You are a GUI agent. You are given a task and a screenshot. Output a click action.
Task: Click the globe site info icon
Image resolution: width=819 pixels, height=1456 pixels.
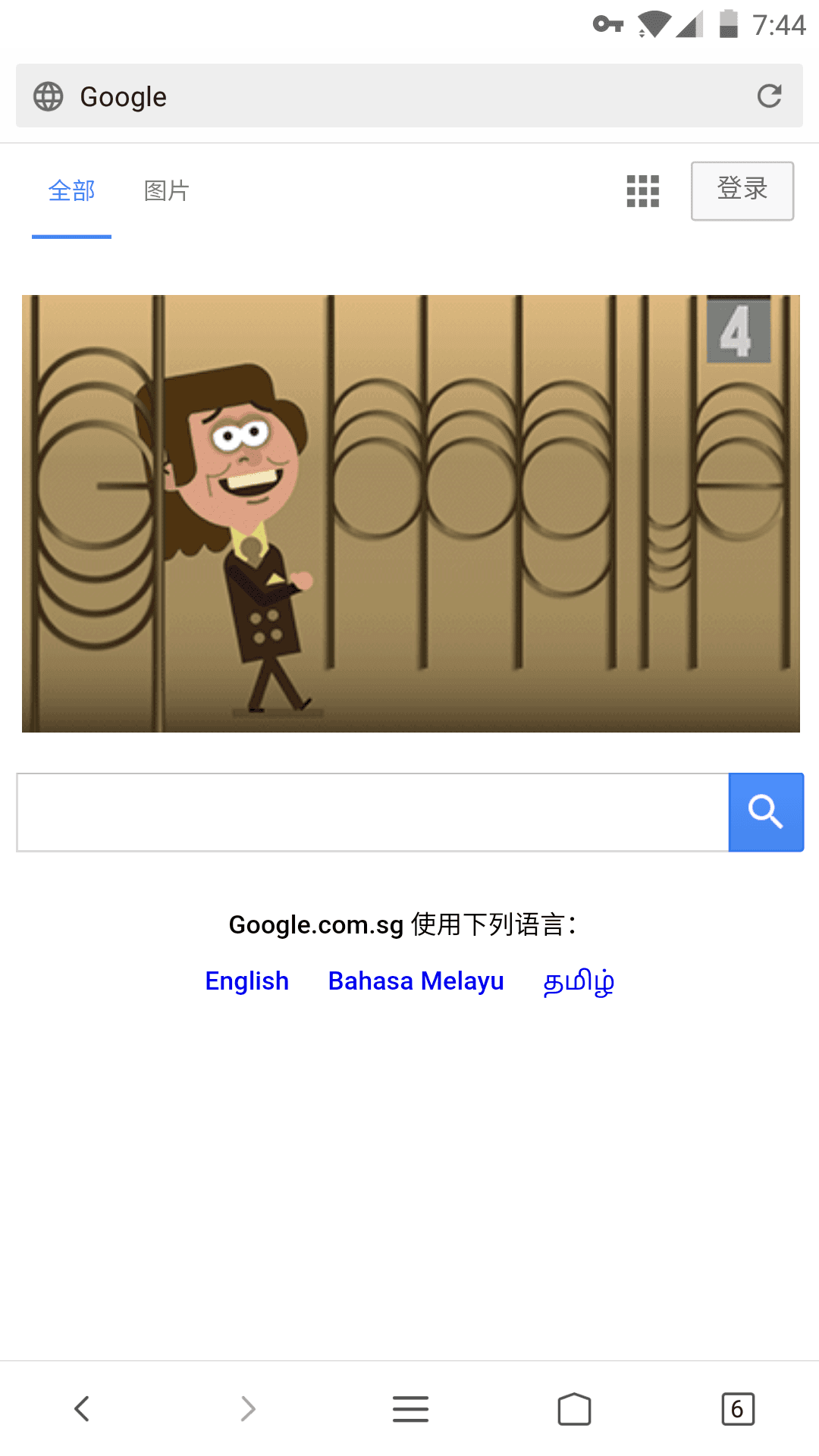49,96
